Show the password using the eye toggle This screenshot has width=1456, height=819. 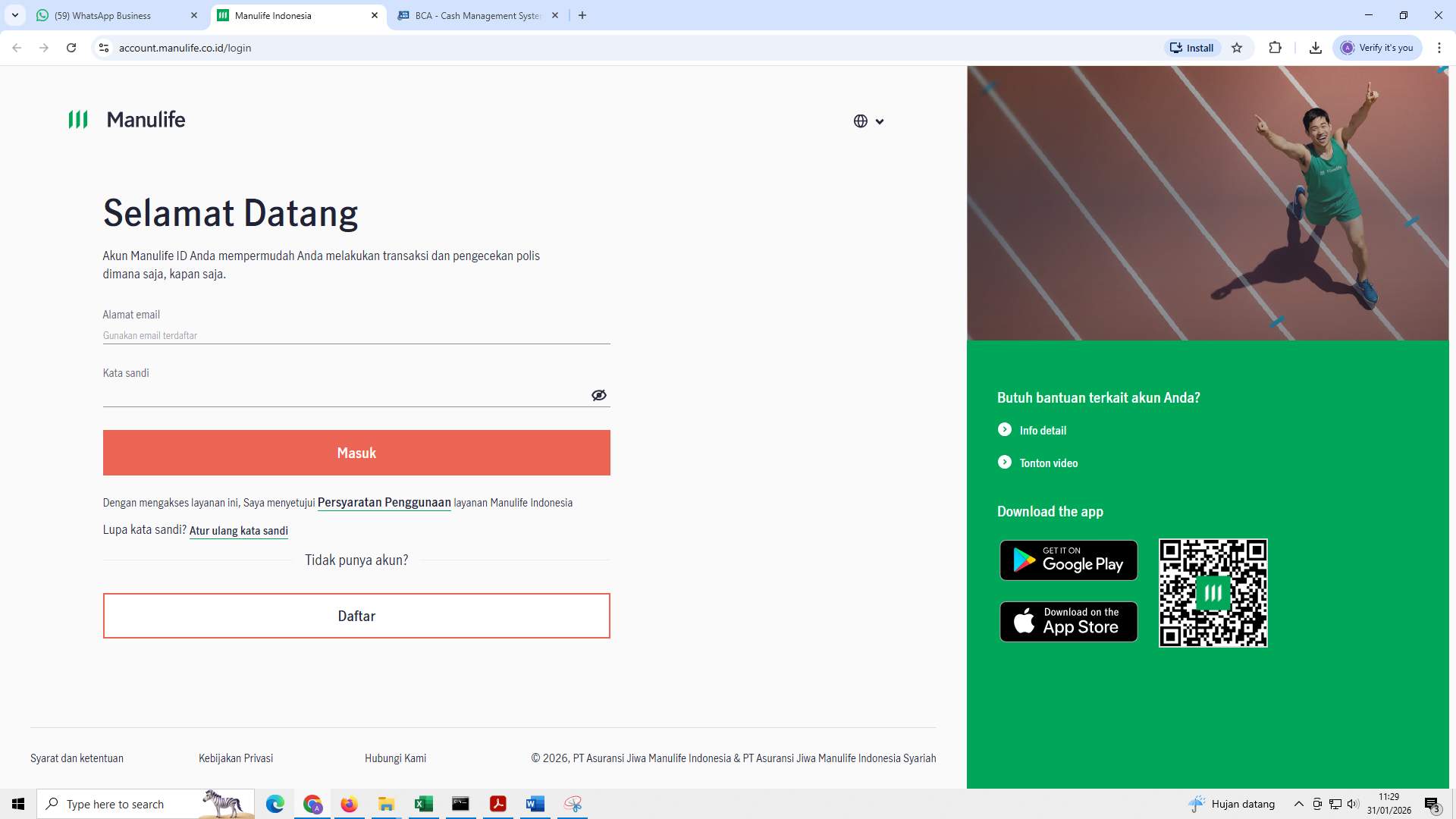[x=599, y=394]
